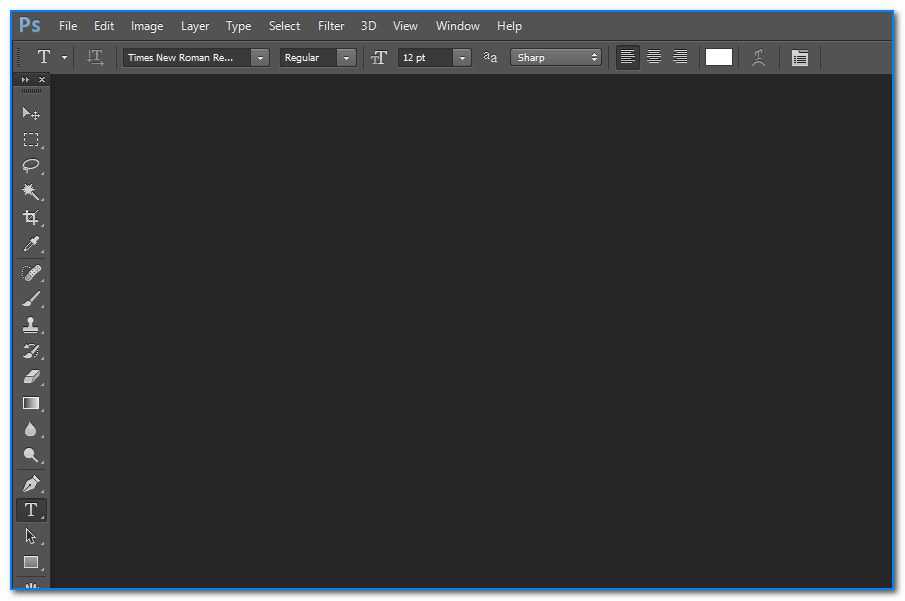Image resolution: width=905 pixels, height=601 pixels.
Task: Select the Lasso tool
Action: coord(31,166)
